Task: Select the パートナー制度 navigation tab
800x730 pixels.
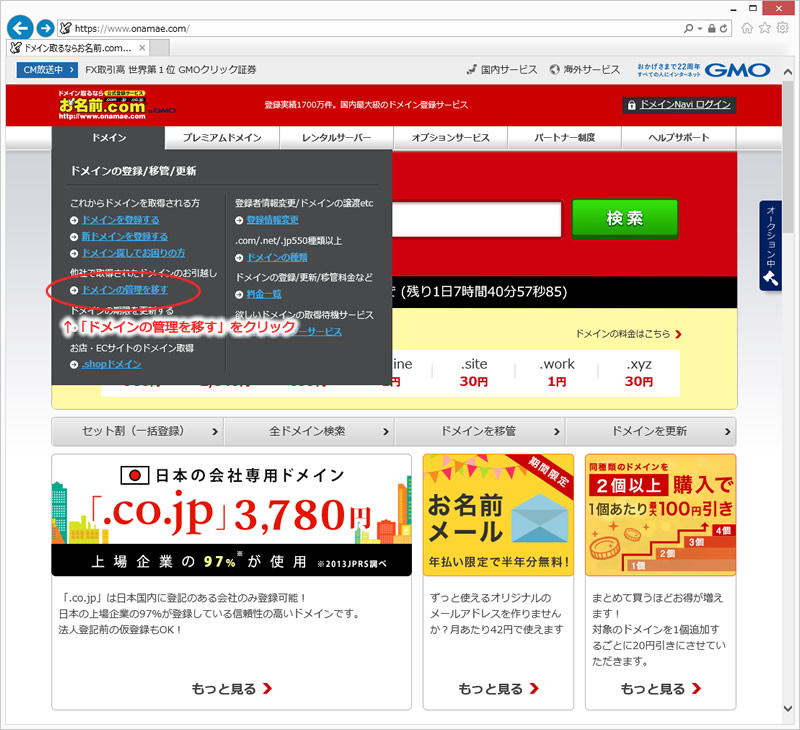Action: coord(565,138)
